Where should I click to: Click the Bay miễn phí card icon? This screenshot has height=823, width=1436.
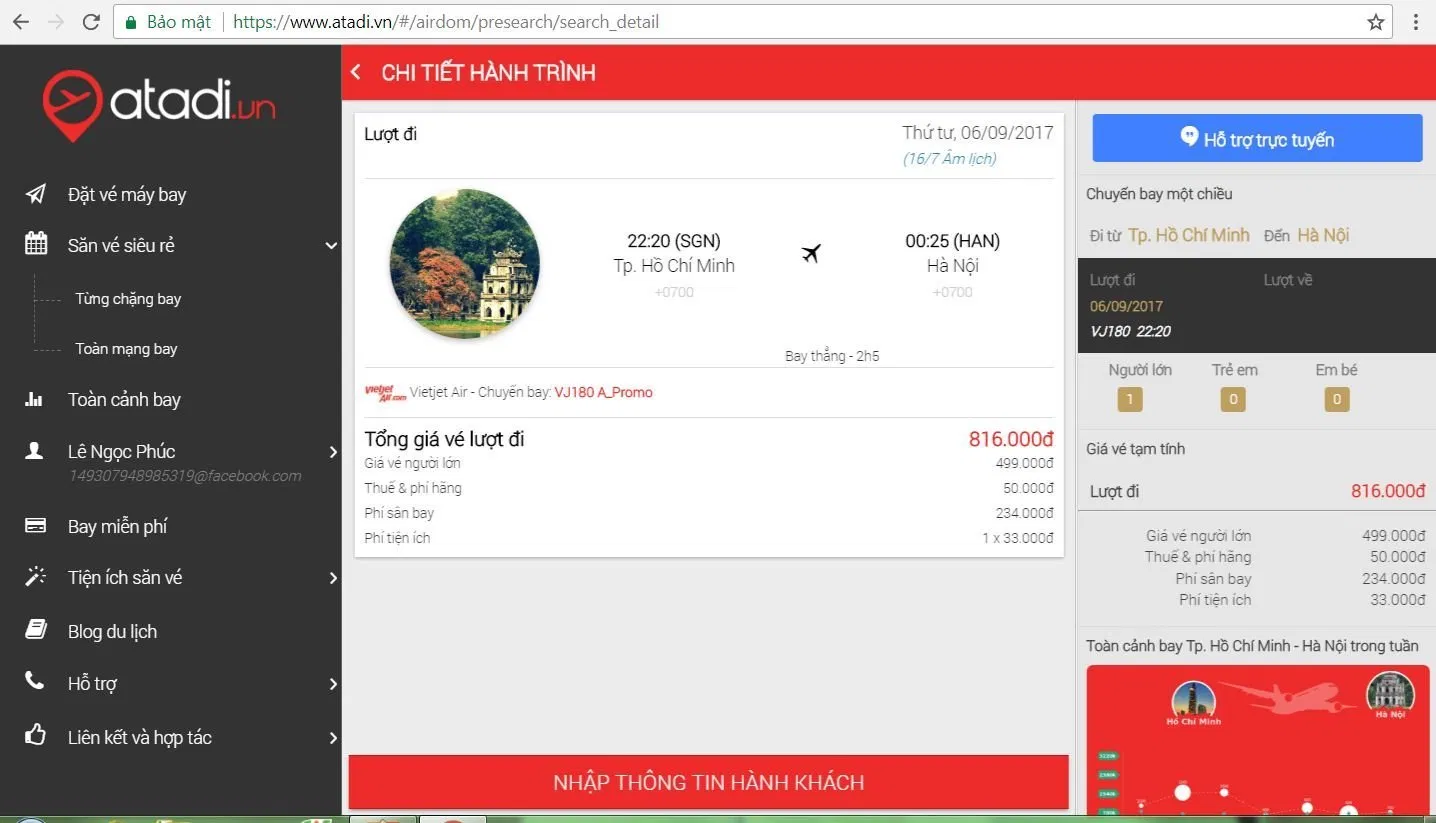pyautogui.click(x=36, y=525)
